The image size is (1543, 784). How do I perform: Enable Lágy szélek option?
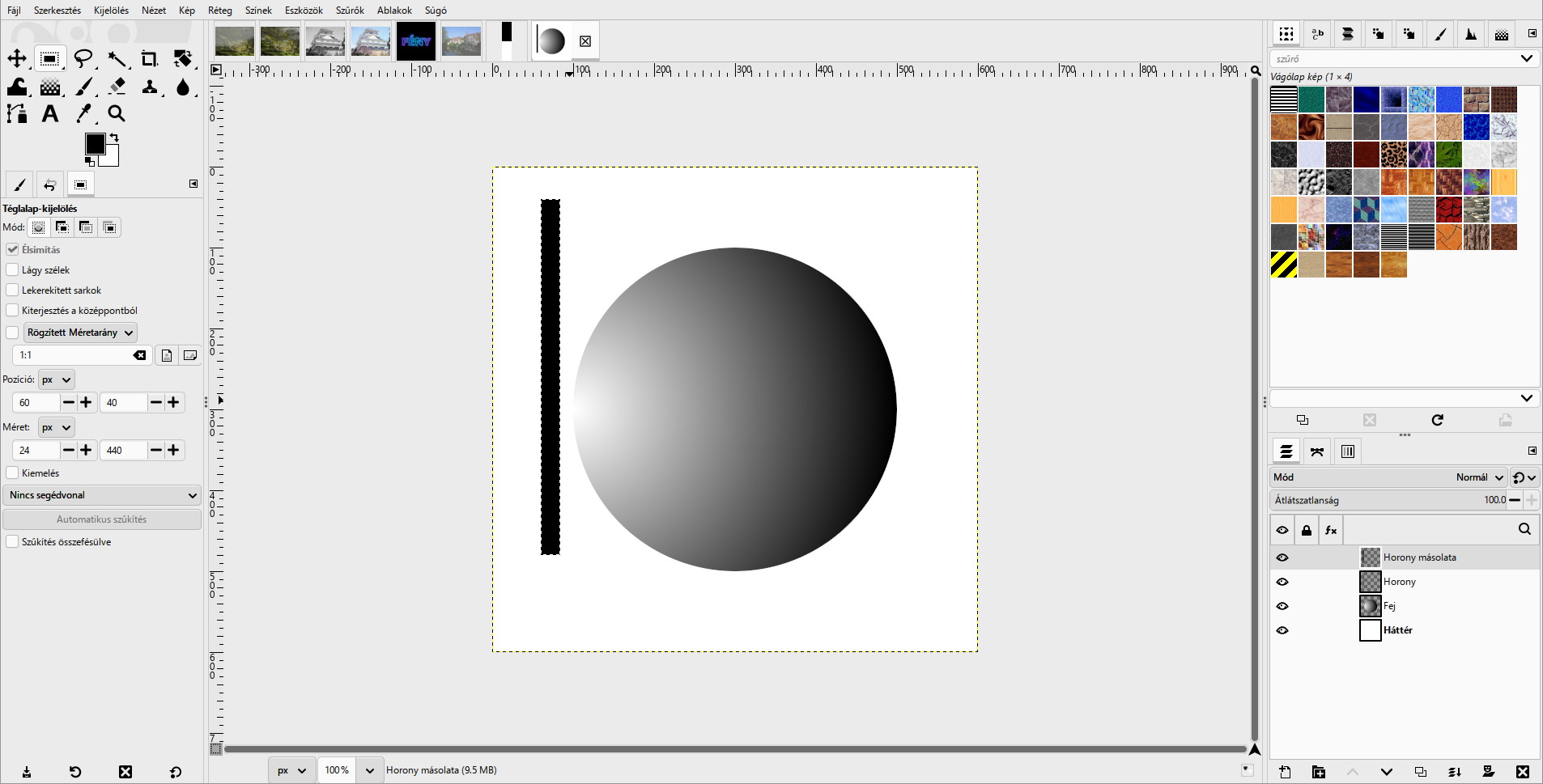coord(12,269)
